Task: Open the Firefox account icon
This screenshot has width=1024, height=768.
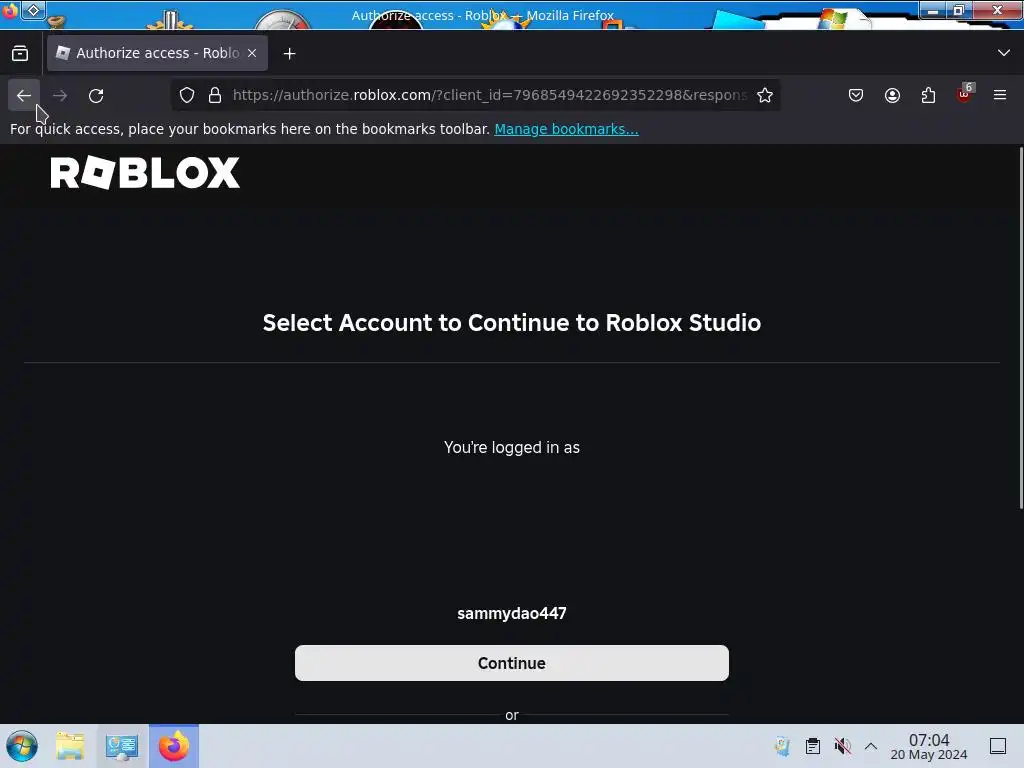Action: click(892, 95)
